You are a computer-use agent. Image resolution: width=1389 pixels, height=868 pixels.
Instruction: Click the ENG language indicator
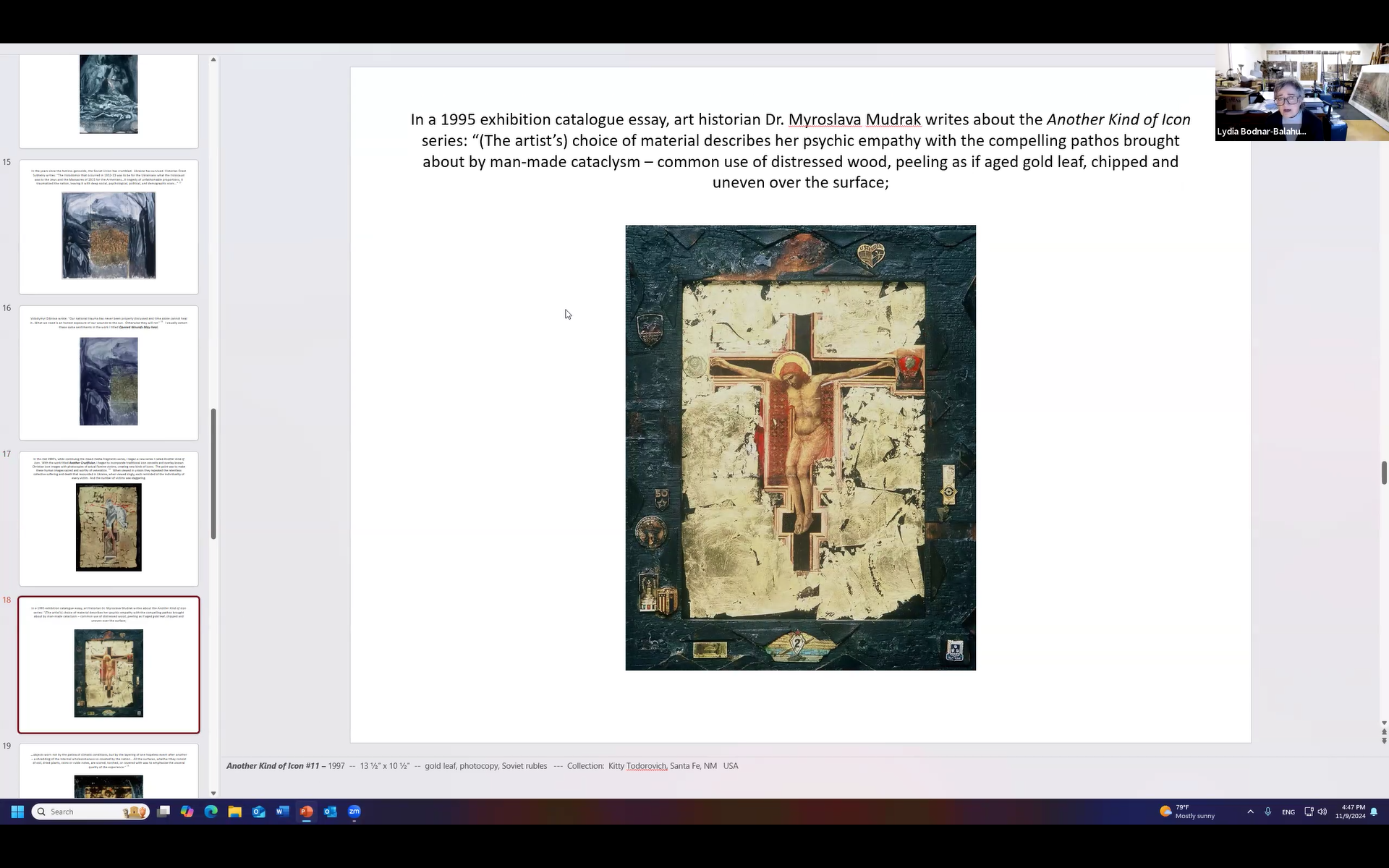pyautogui.click(x=1288, y=812)
